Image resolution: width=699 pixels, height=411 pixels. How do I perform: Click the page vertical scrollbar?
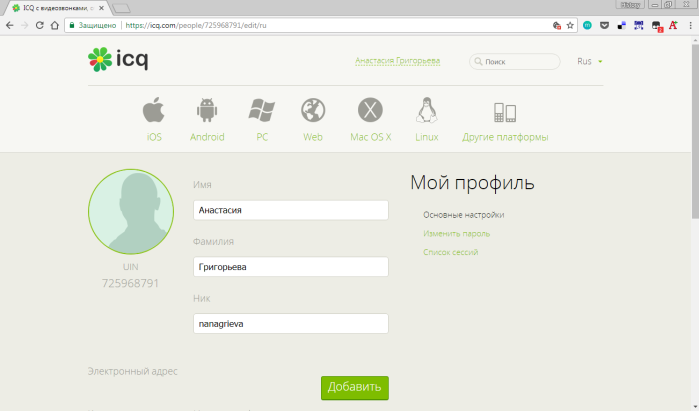[695, 132]
